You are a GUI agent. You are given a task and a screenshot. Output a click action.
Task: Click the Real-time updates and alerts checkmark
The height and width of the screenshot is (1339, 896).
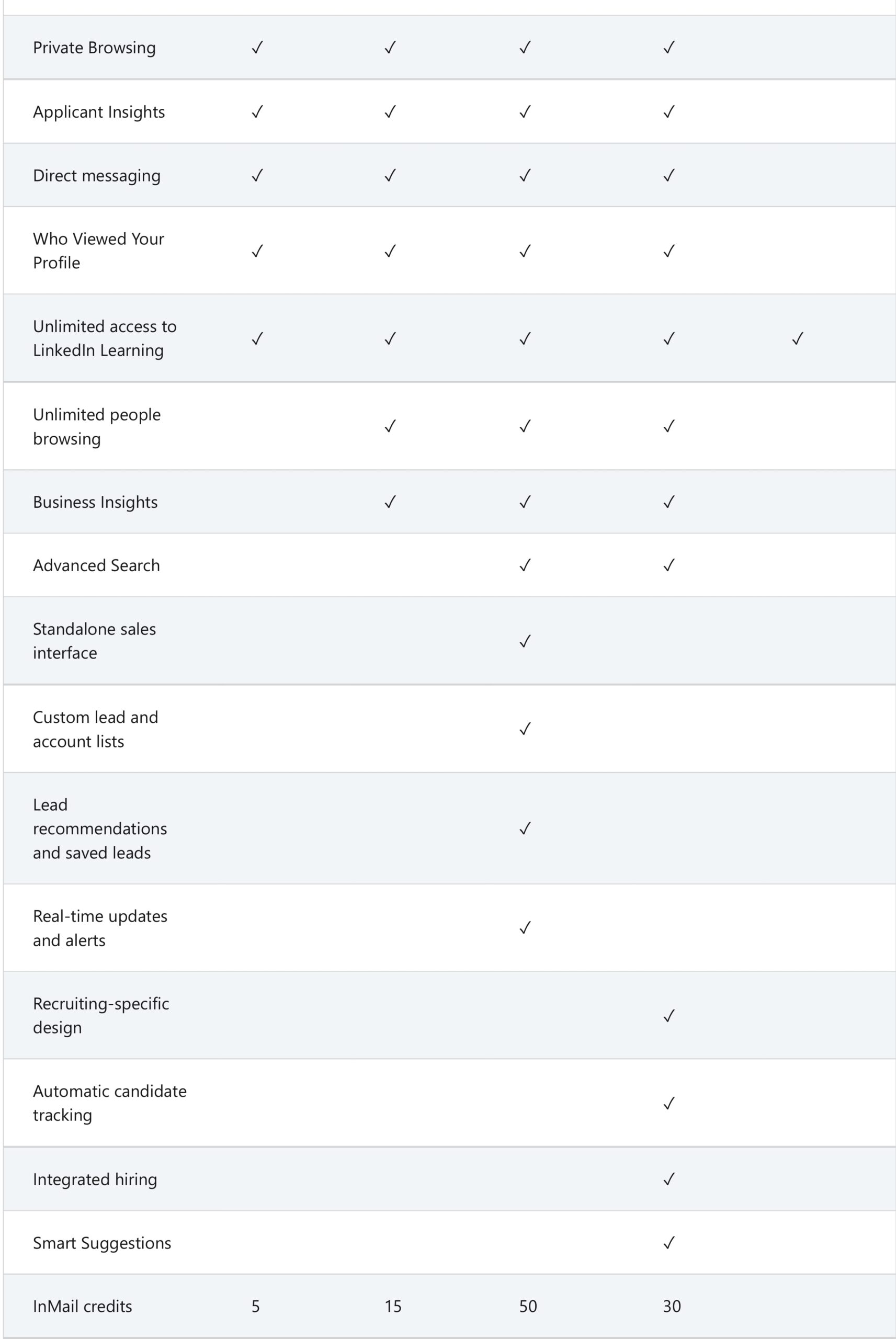525,928
